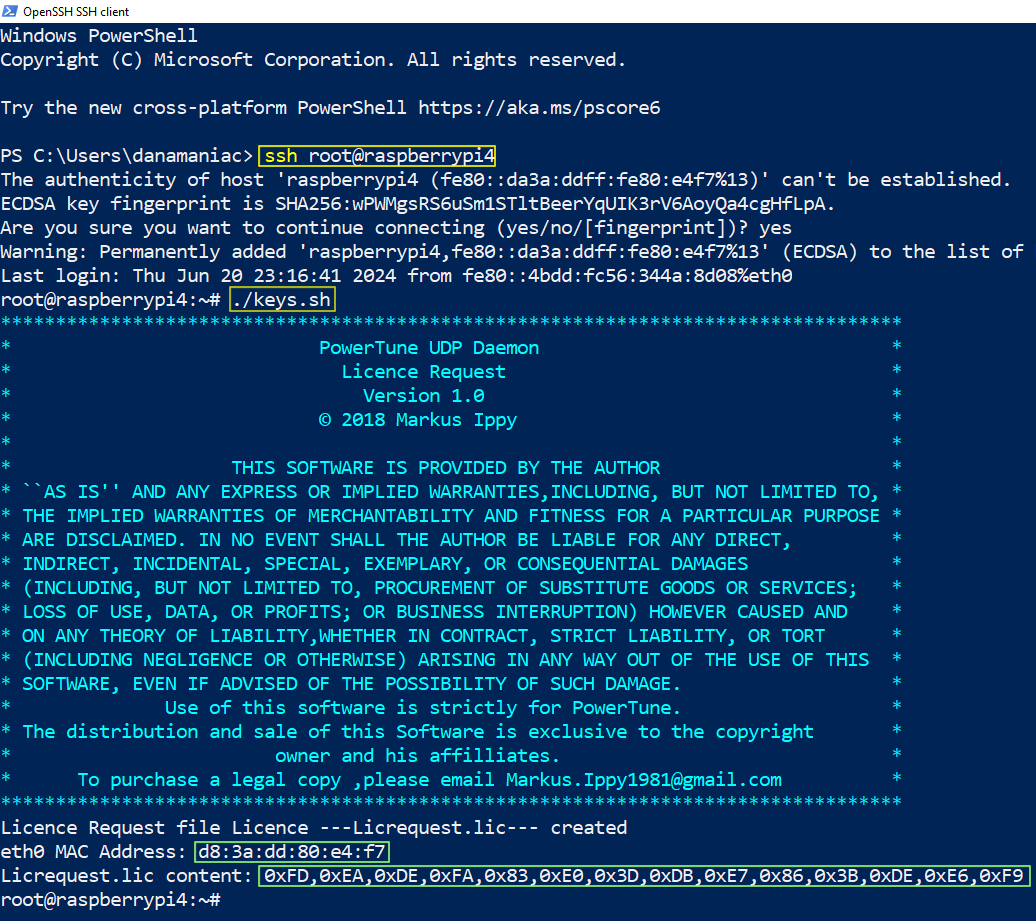
Task: Click the "The authenticity of host" message
Action: [x=505, y=180]
